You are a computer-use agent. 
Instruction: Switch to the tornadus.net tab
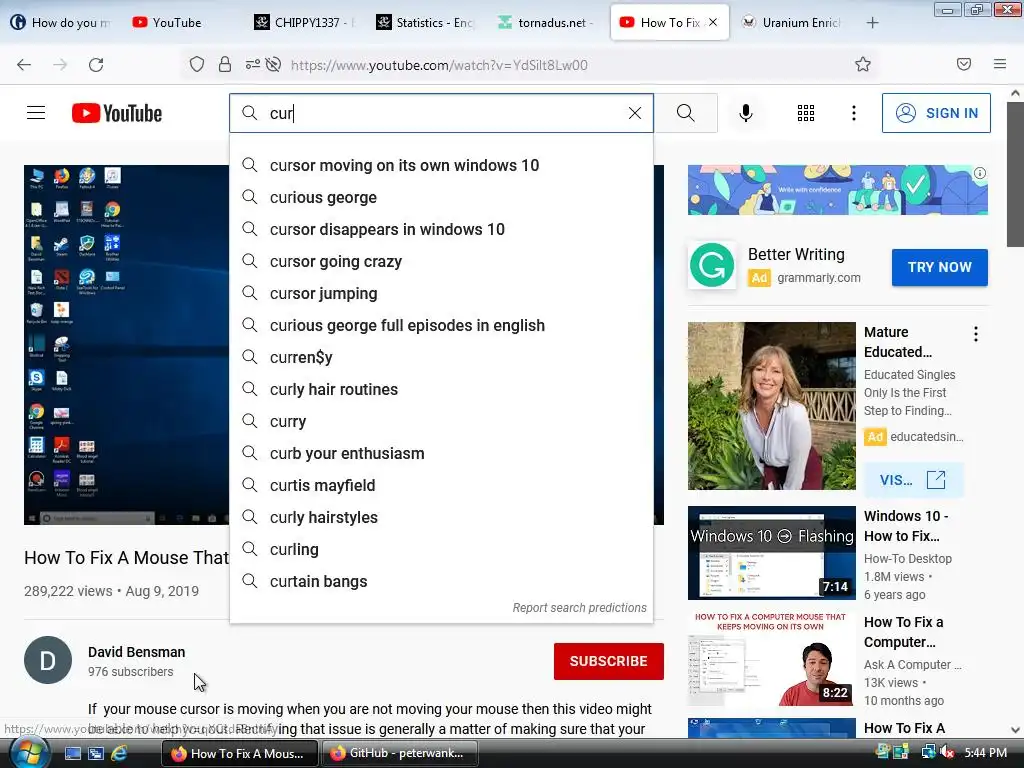click(546, 23)
